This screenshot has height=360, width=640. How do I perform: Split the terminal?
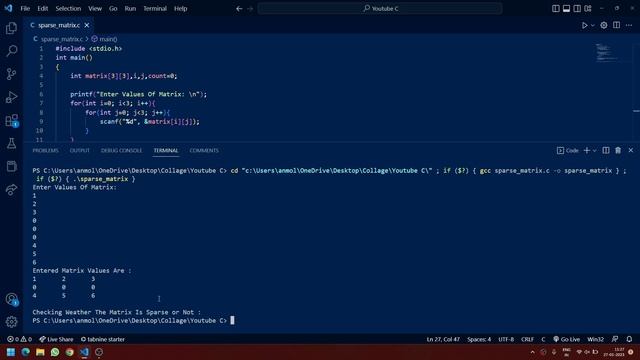click(606, 151)
